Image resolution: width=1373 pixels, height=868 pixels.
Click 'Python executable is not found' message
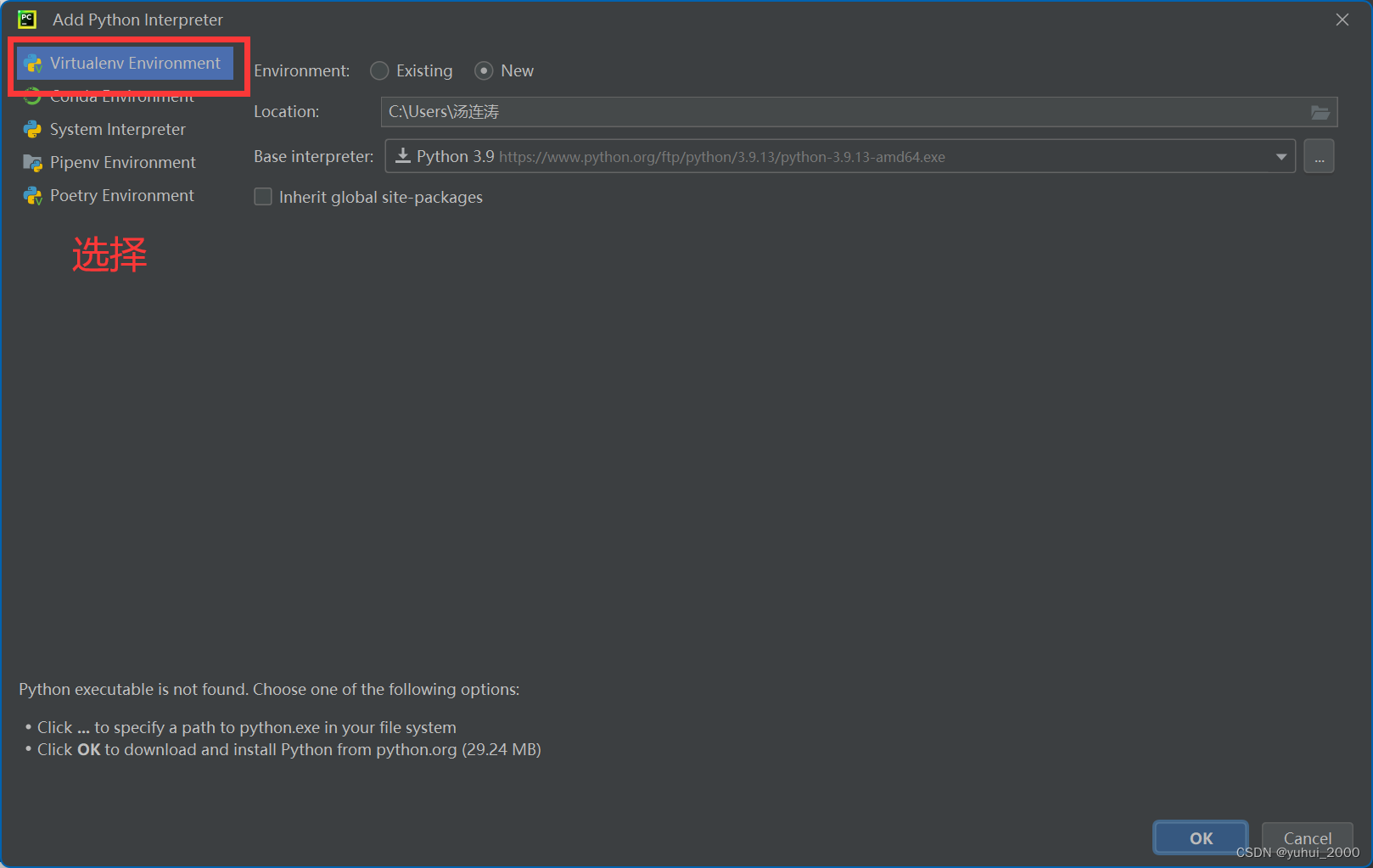coord(269,689)
